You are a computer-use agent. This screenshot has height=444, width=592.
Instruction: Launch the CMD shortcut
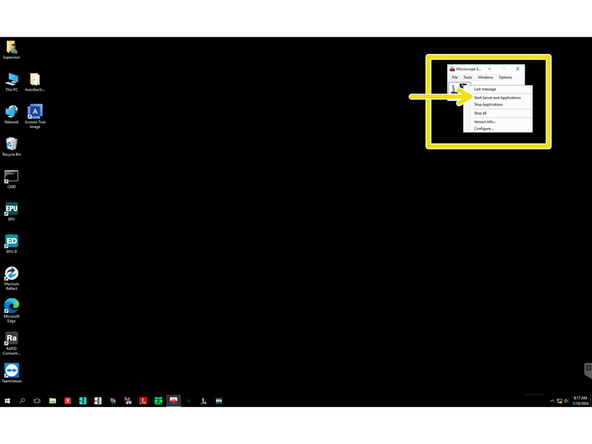tap(11, 179)
